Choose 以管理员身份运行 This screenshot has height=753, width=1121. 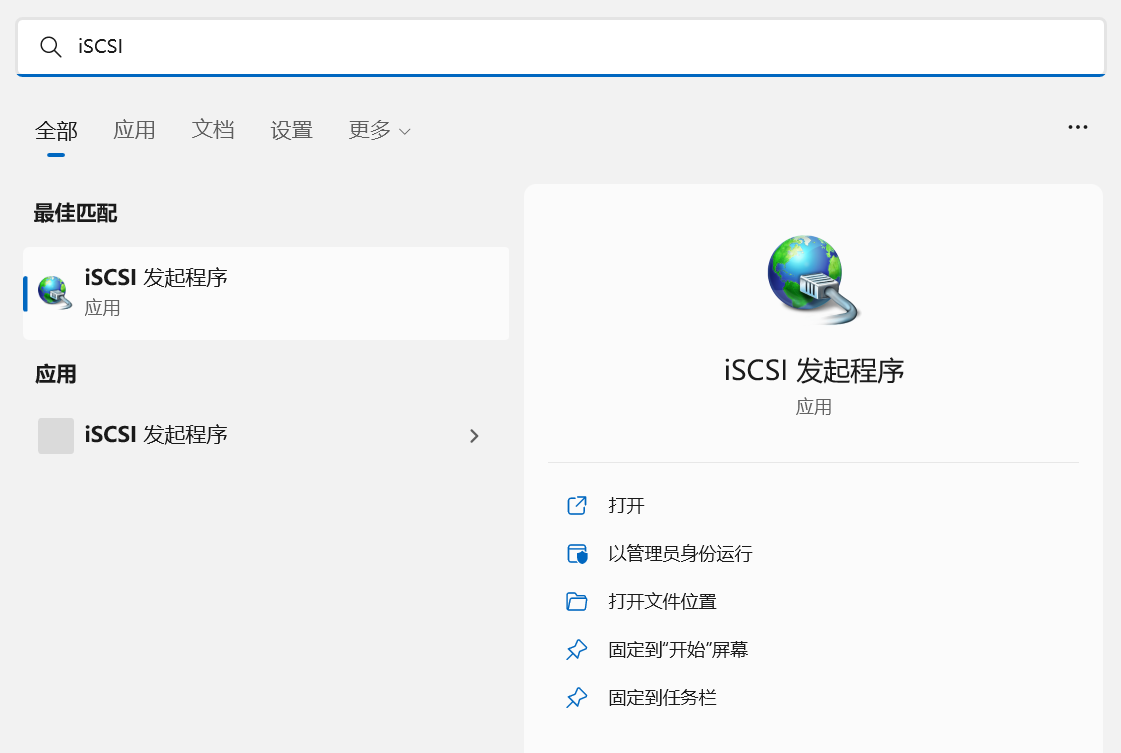click(680, 553)
